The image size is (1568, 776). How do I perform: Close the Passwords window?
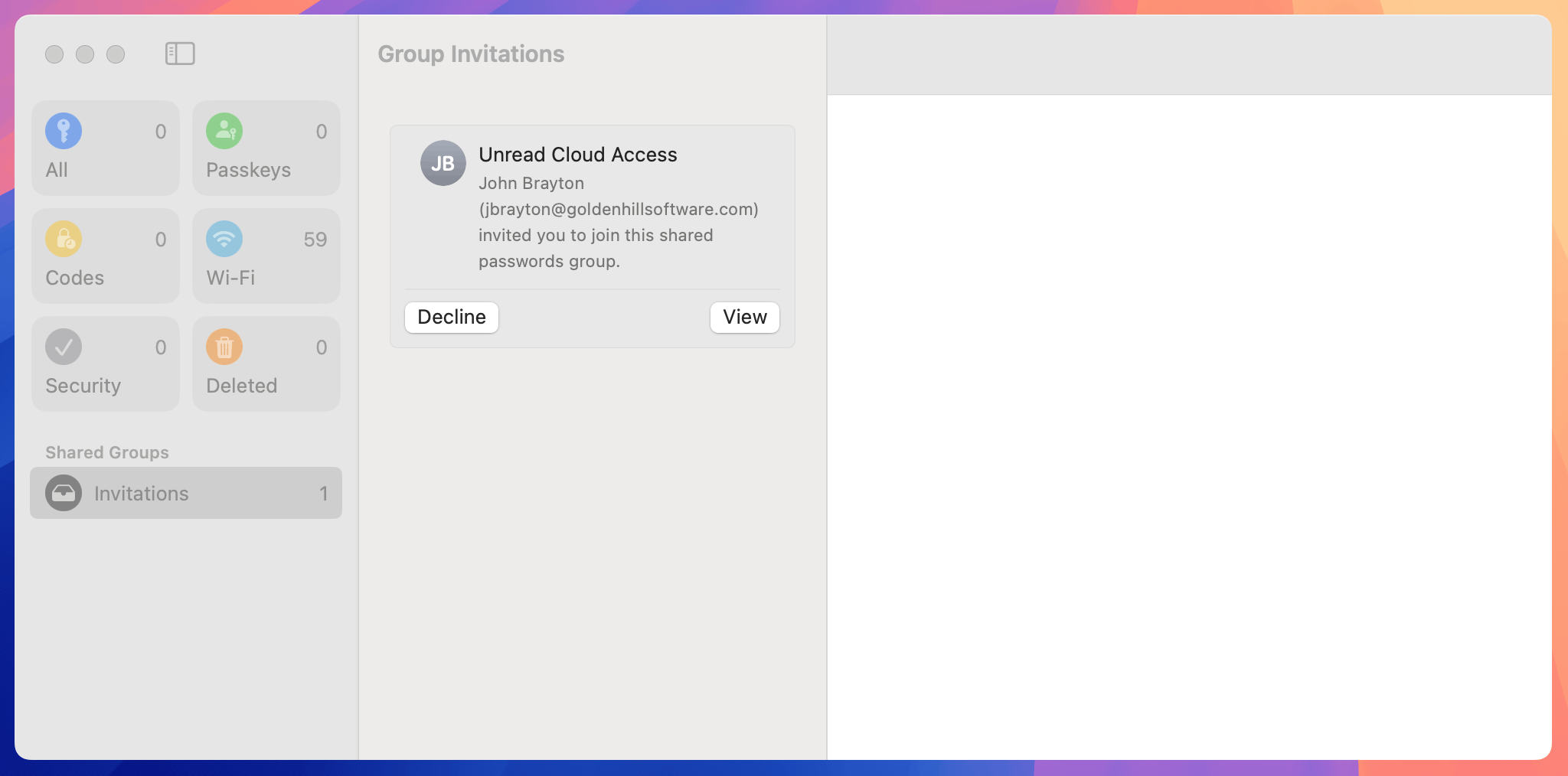click(54, 54)
